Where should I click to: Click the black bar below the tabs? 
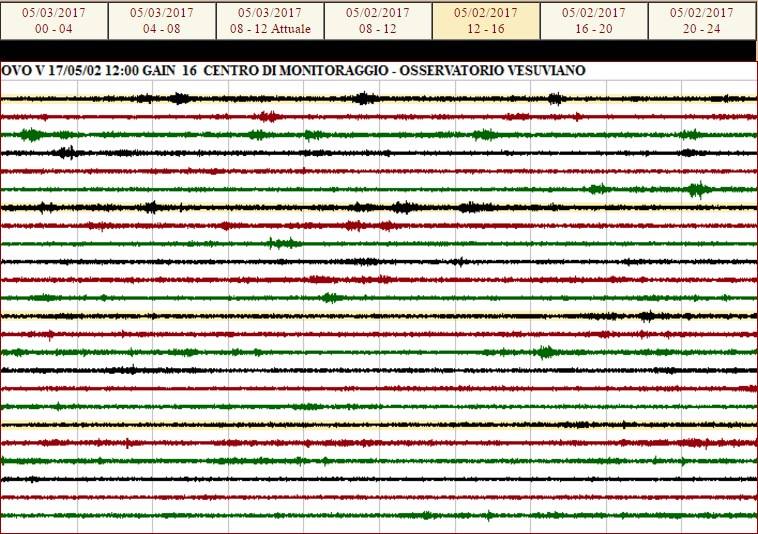tap(379, 51)
